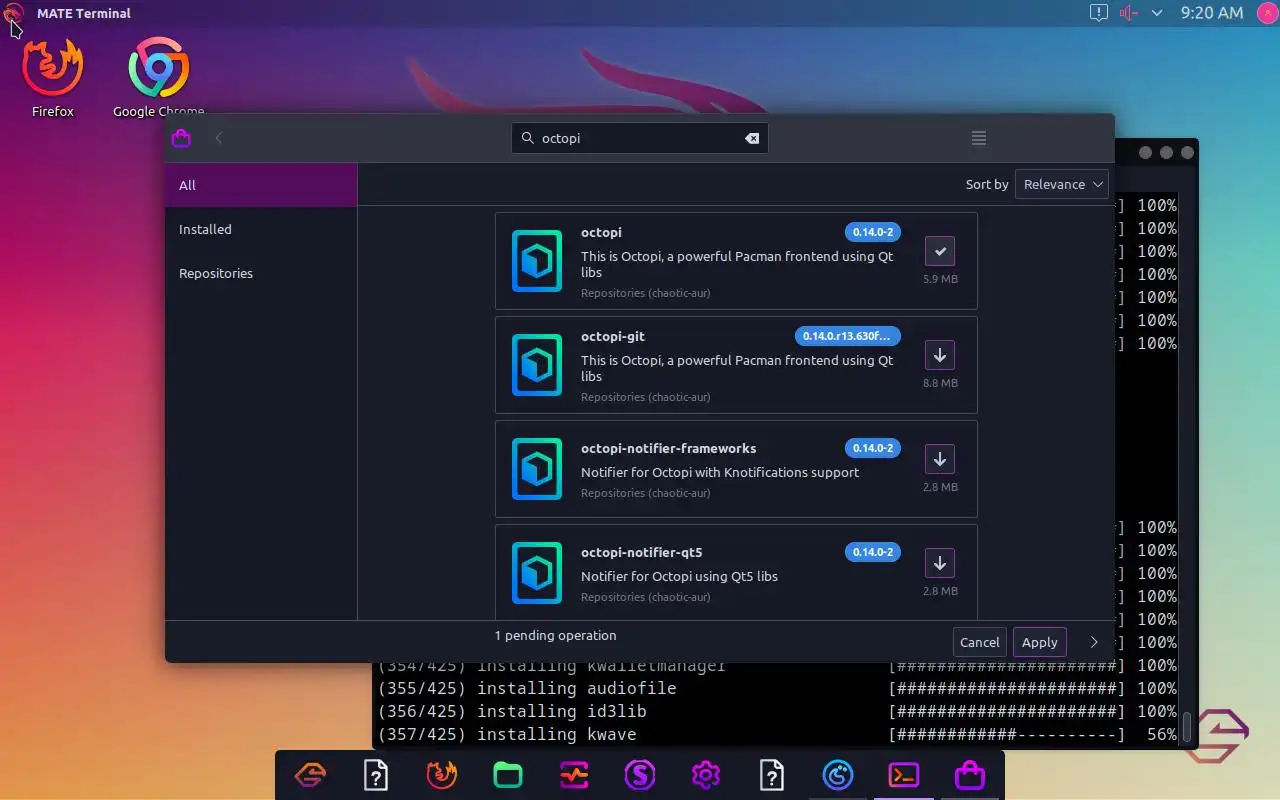Click the octopi-notifier-qt5 package icon
The width and height of the screenshot is (1280, 800).
(x=537, y=572)
